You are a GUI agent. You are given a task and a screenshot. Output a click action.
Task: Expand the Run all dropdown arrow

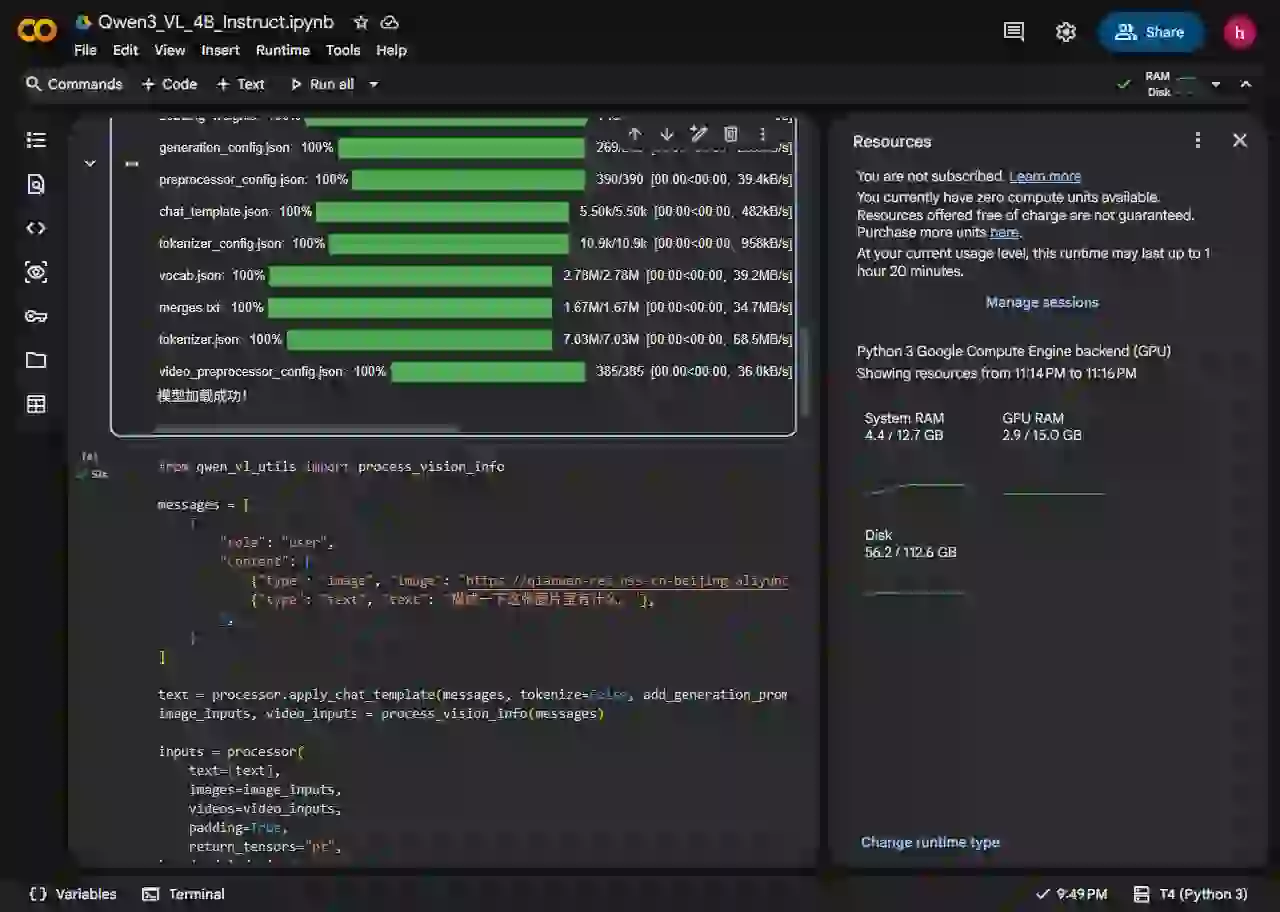(x=374, y=84)
